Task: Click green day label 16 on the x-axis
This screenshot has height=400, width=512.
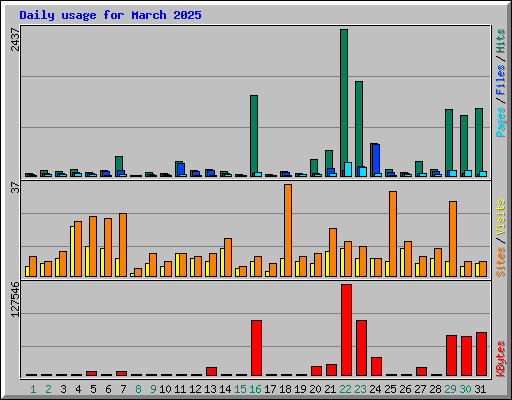Action: tap(255, 389)
